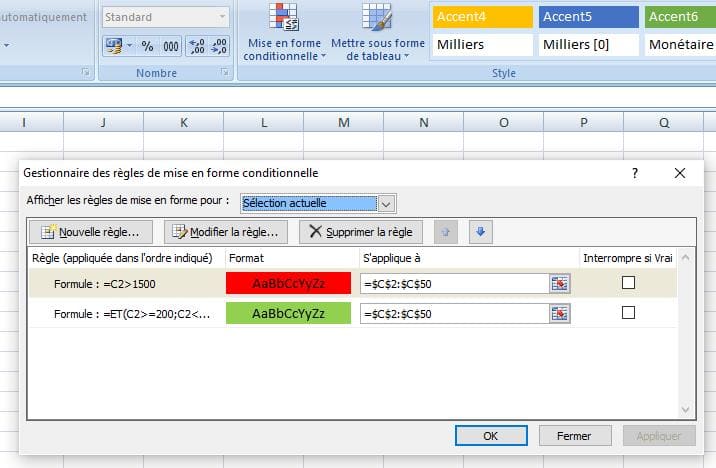Apply thousands separator 000 style
This screenshot has width=716, height=468.
pos(171,46)
